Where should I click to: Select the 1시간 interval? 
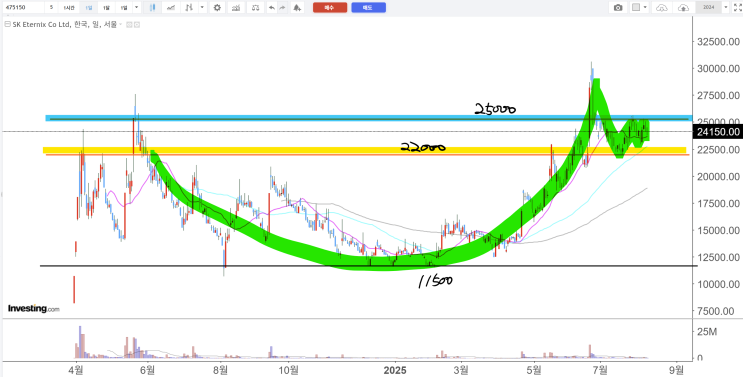[x=69, y=8]
